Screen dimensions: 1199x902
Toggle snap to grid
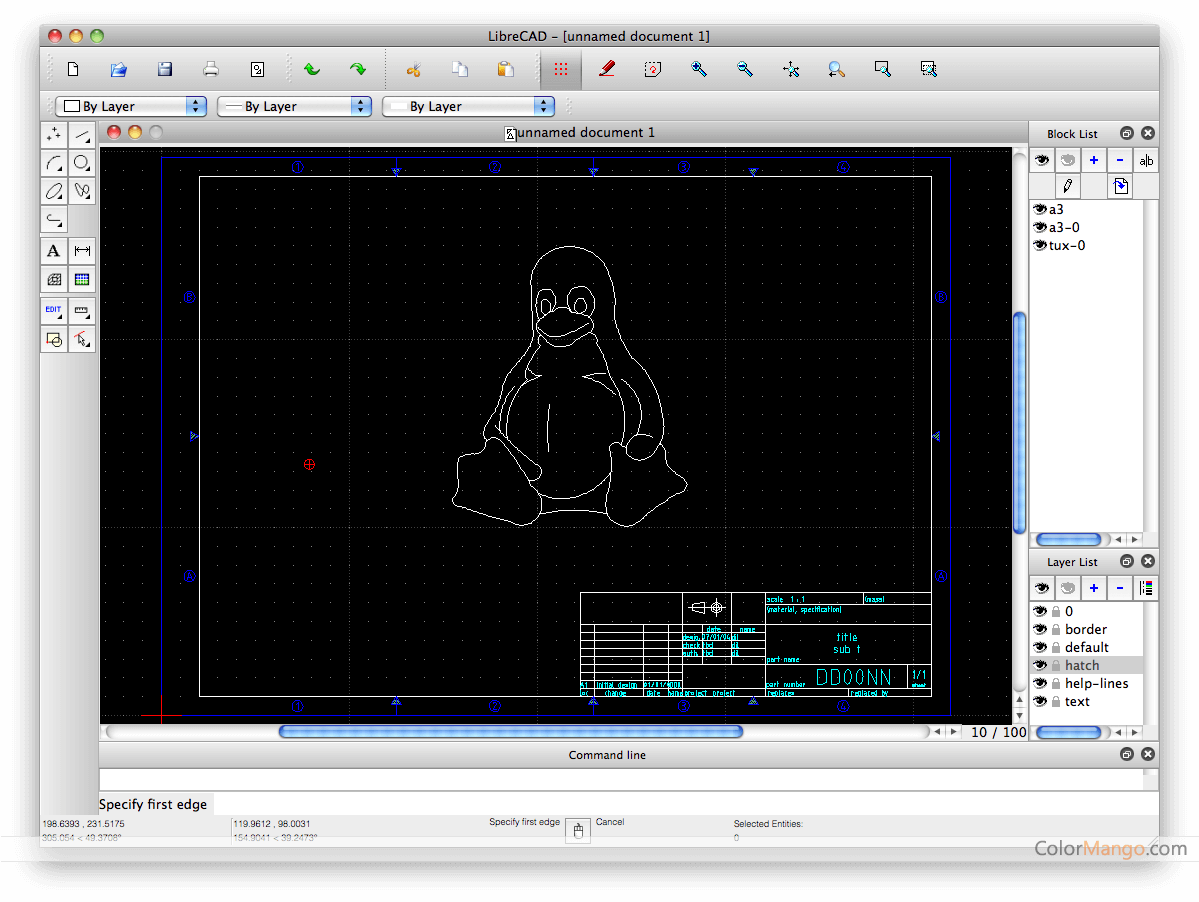(560, 69)
